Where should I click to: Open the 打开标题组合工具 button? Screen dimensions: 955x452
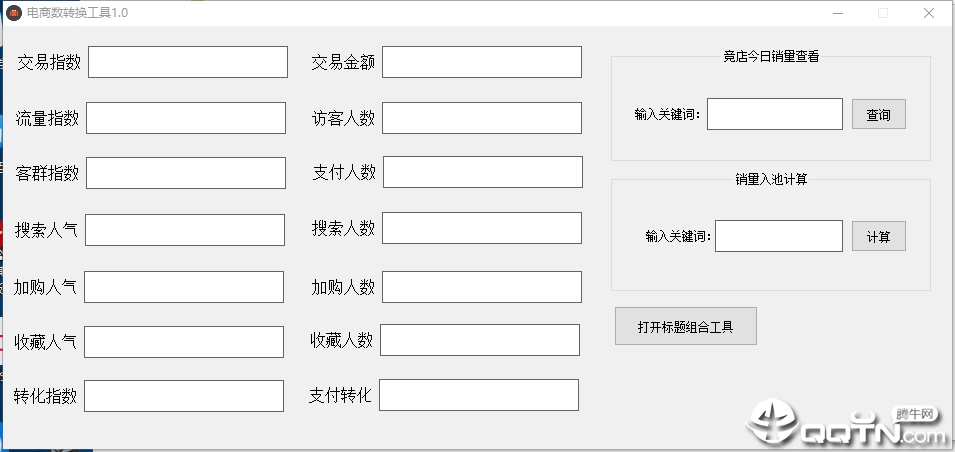click(686, 326)
